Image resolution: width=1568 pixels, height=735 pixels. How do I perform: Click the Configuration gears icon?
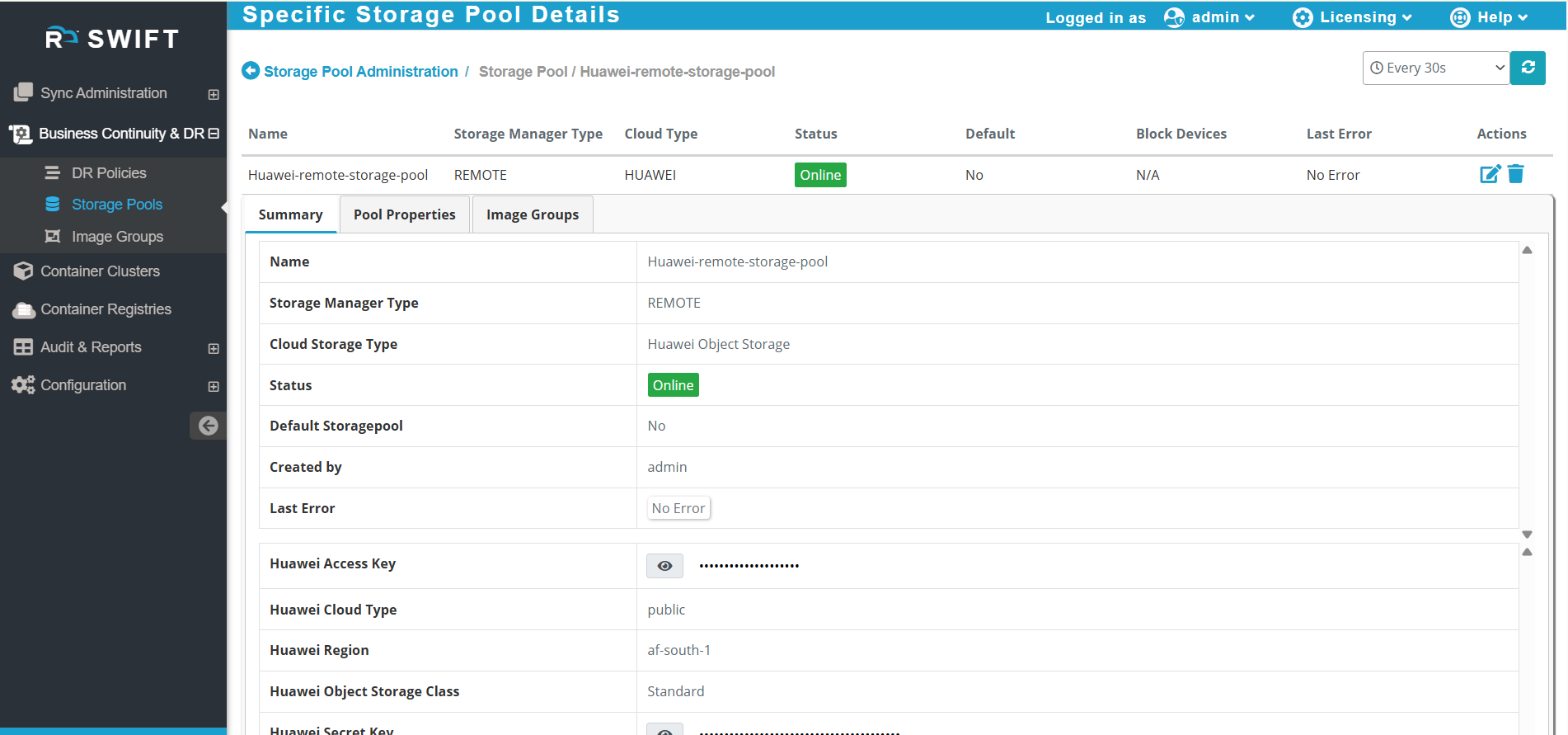[23, 385]
